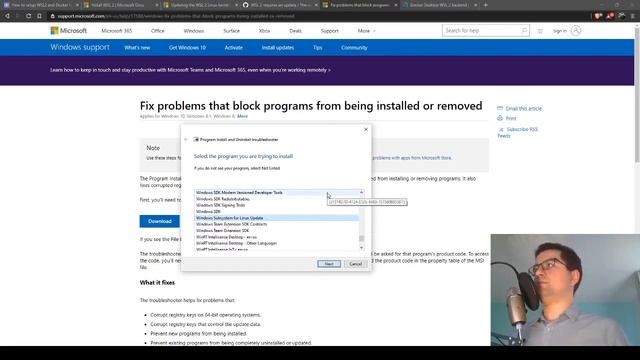The width and height of the screenshot is (640, 360).
Task: Open Windows menu item
Action: coord(194,31)
